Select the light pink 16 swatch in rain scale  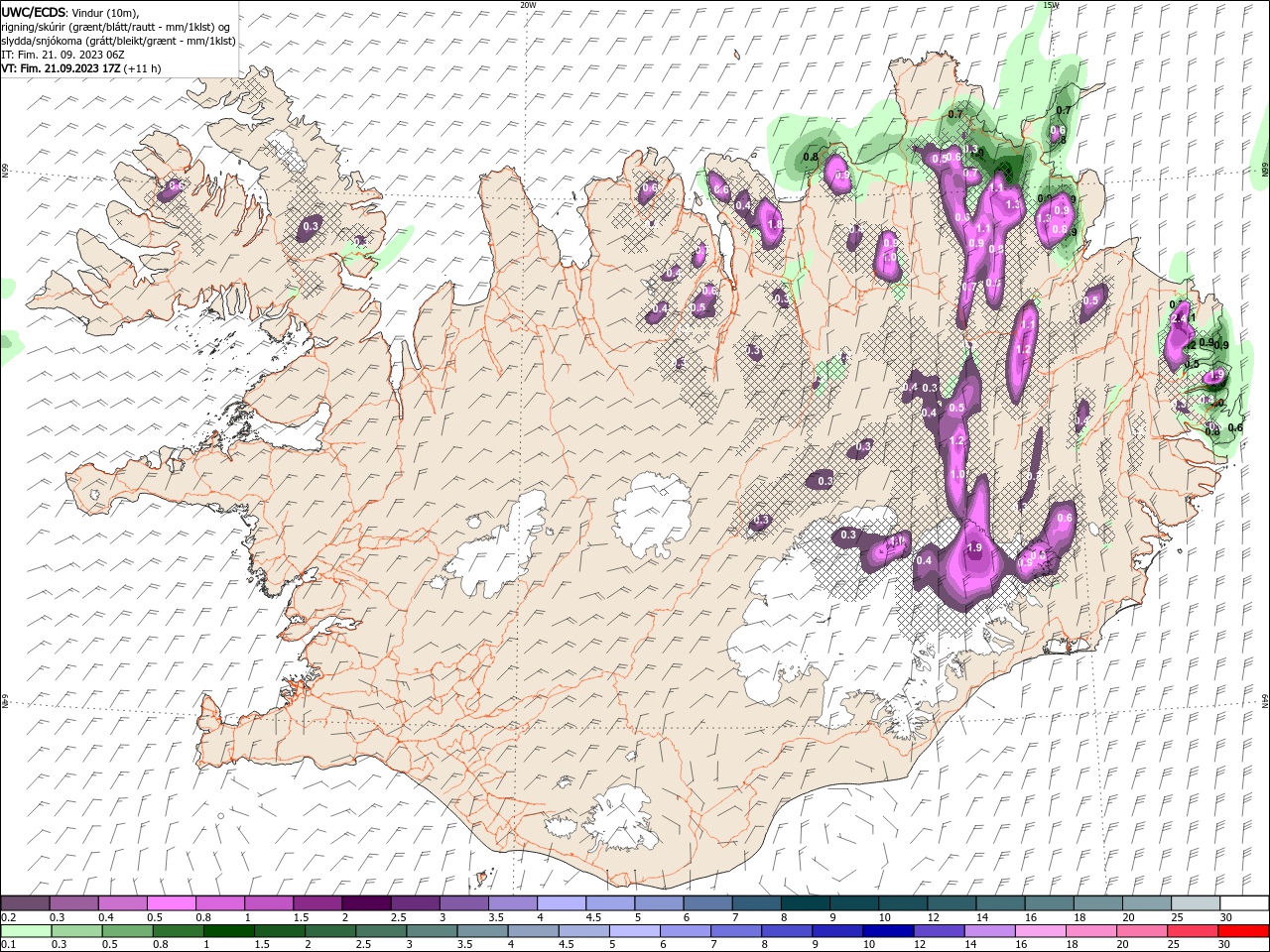click(1039, 931)
